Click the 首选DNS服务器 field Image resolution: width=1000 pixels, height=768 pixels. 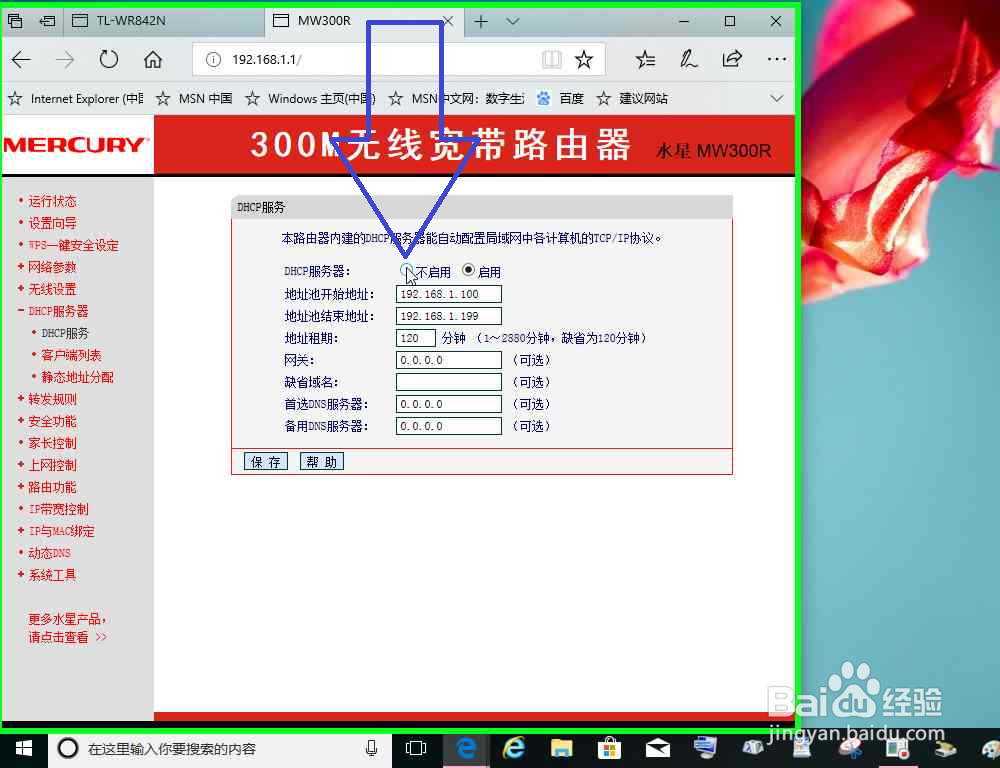[449, 404]
